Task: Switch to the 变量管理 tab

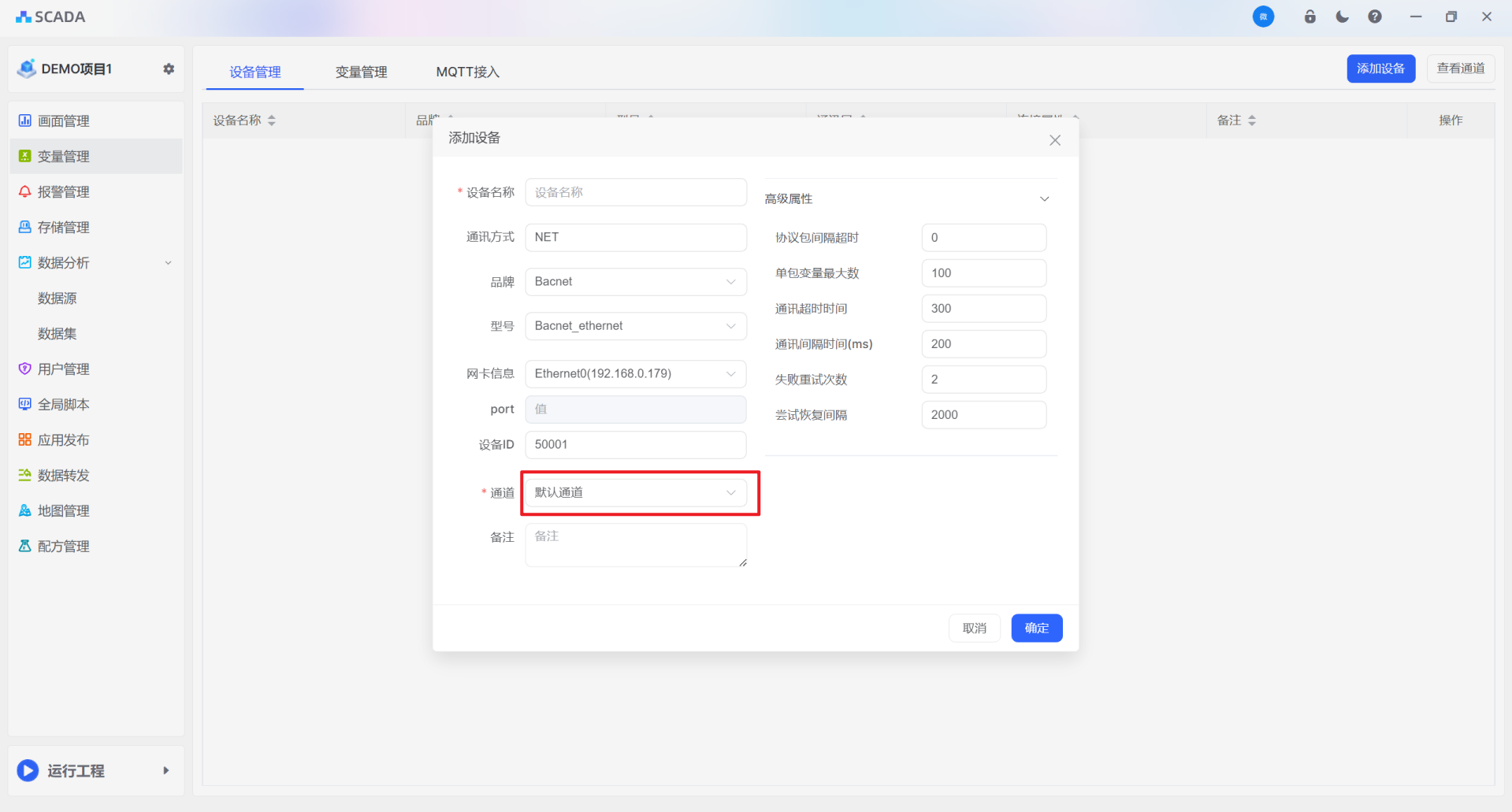Action: (x=361, y=72)
